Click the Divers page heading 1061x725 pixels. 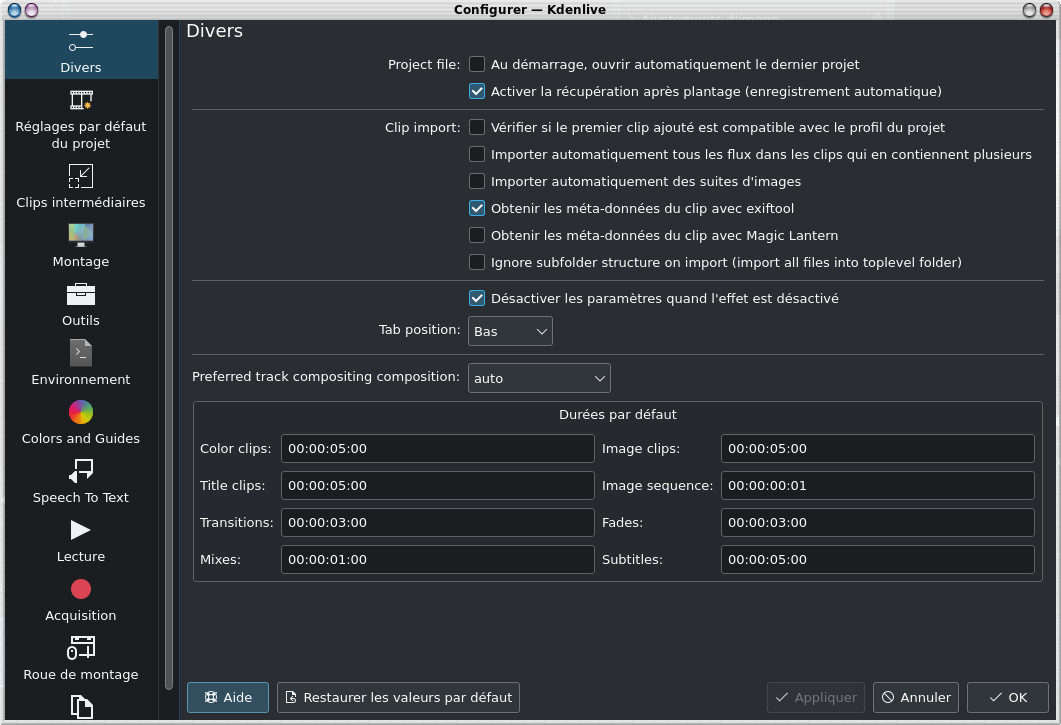tap(215, 31)
